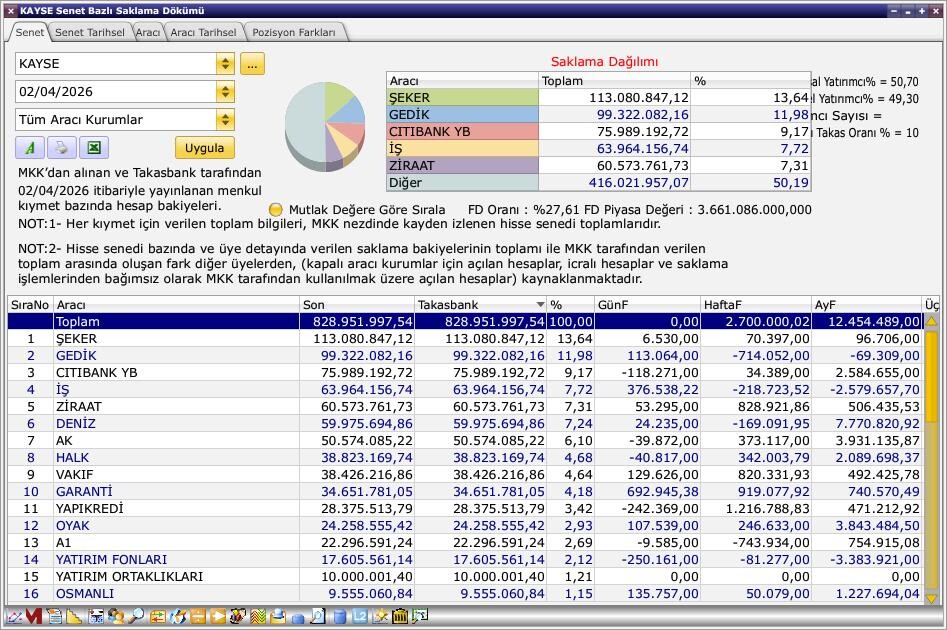947x630 pixels.
Task: Open the KAYSE symbol dropdown
Action: pyautogui.click(x=225, y=64)
